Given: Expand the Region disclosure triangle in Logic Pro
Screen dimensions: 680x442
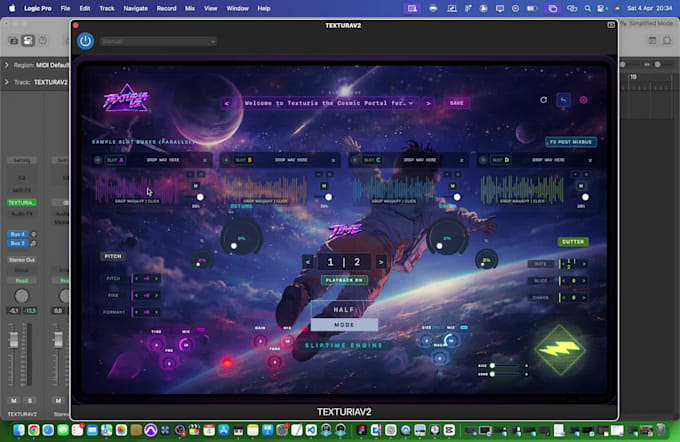Looking at the screenshot, I should [x=7, y=65].
